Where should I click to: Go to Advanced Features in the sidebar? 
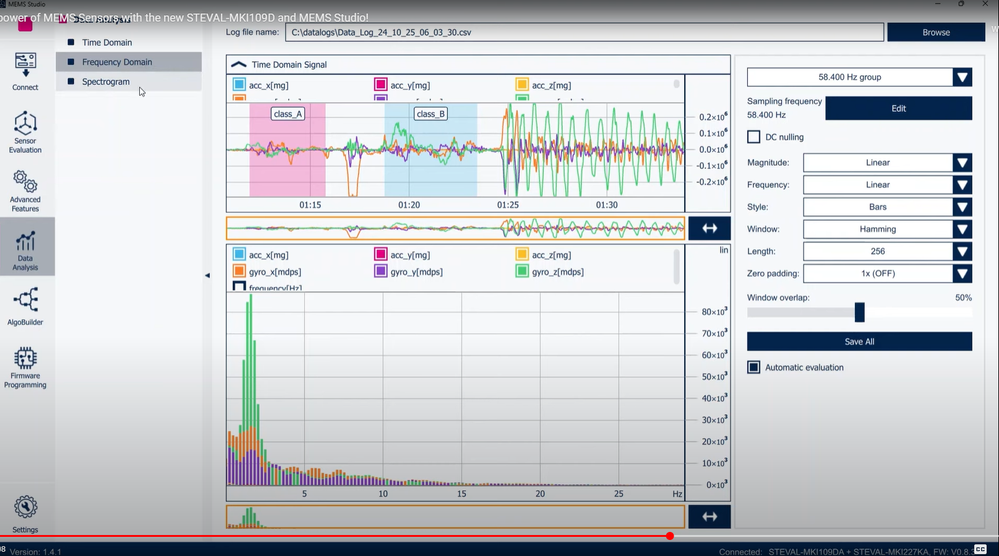pos(25,191)
